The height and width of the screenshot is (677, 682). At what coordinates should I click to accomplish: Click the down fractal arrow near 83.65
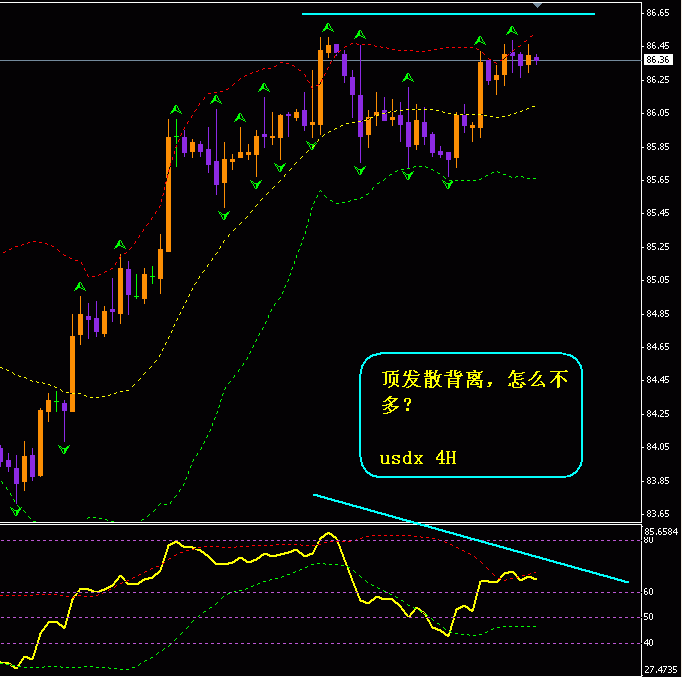coord(16,510)
